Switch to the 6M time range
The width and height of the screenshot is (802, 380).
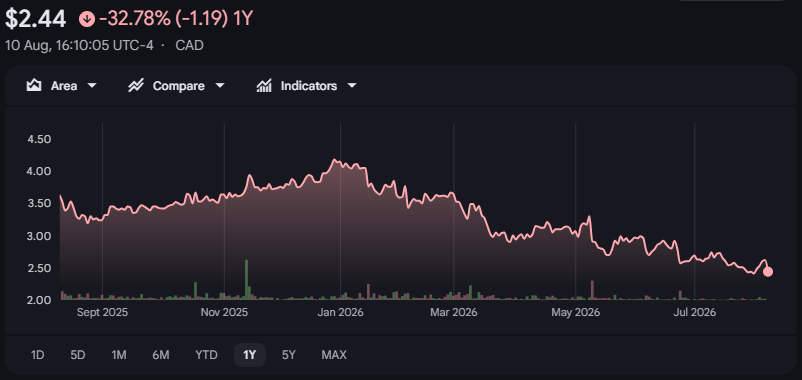(161, 354)
